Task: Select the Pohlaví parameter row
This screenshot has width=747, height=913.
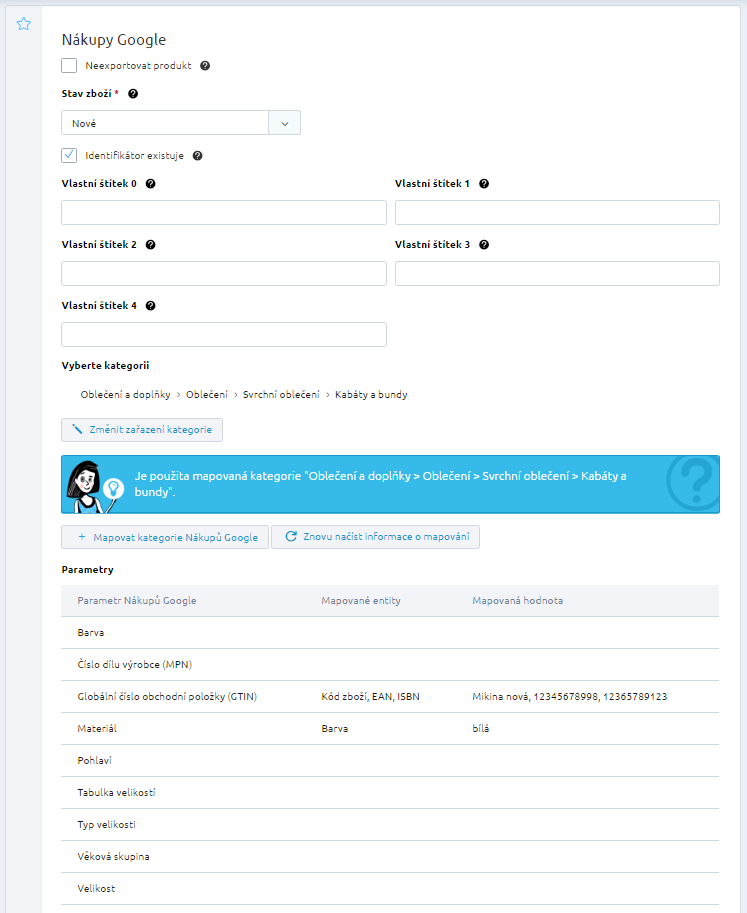Action: click(x=390, y=761)
